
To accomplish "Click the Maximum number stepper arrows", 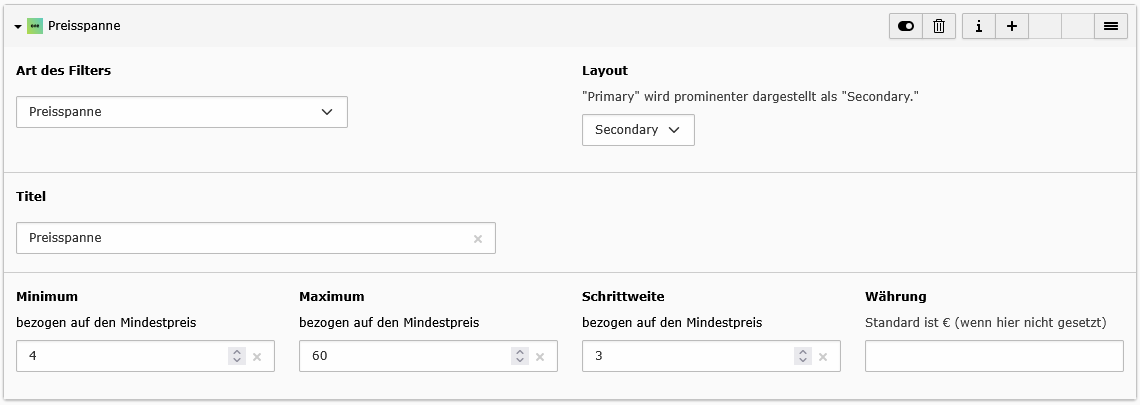I will 520,356.
